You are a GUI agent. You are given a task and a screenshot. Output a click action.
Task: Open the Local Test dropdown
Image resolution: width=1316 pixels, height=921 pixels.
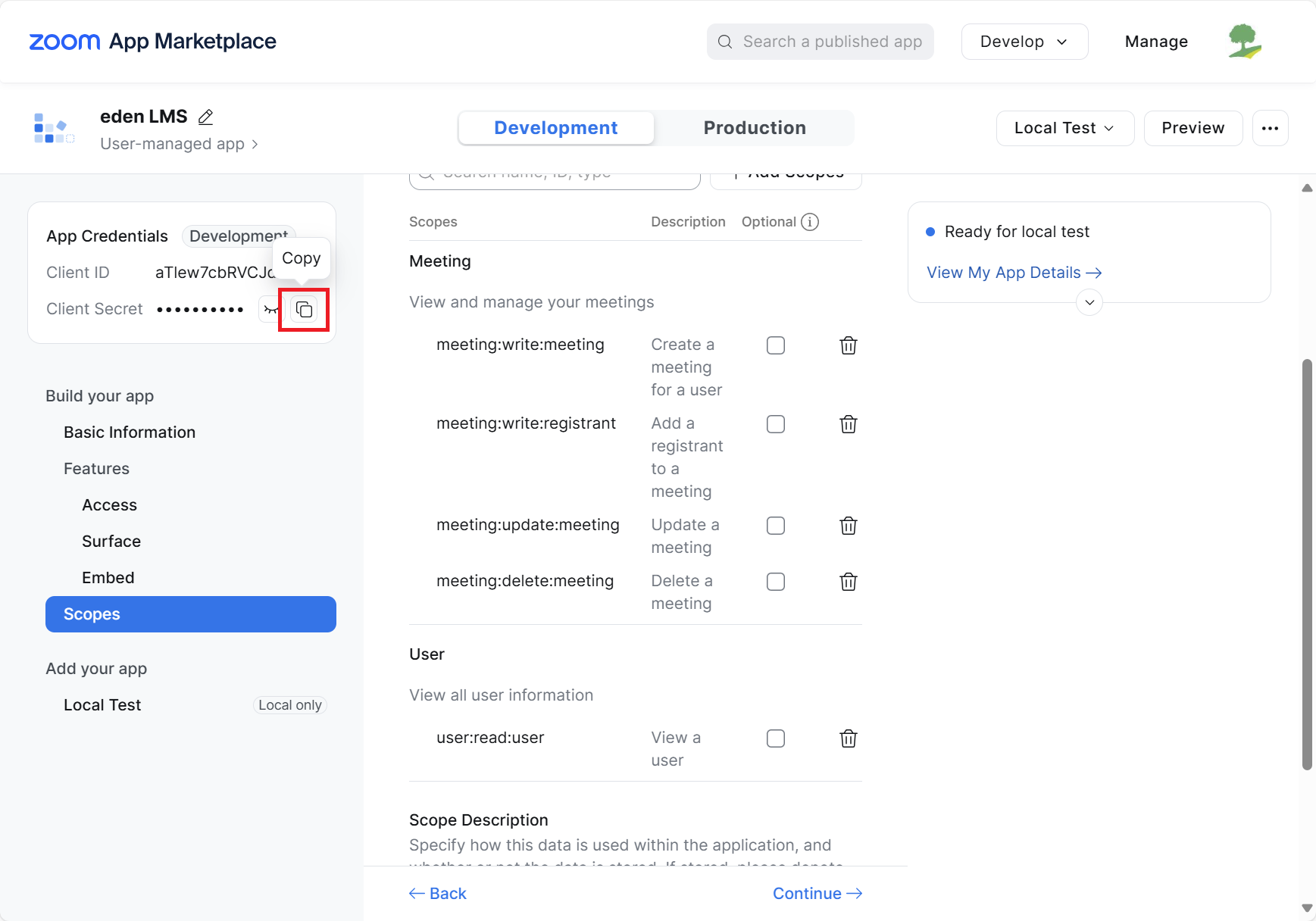(x=1064, y=128)
